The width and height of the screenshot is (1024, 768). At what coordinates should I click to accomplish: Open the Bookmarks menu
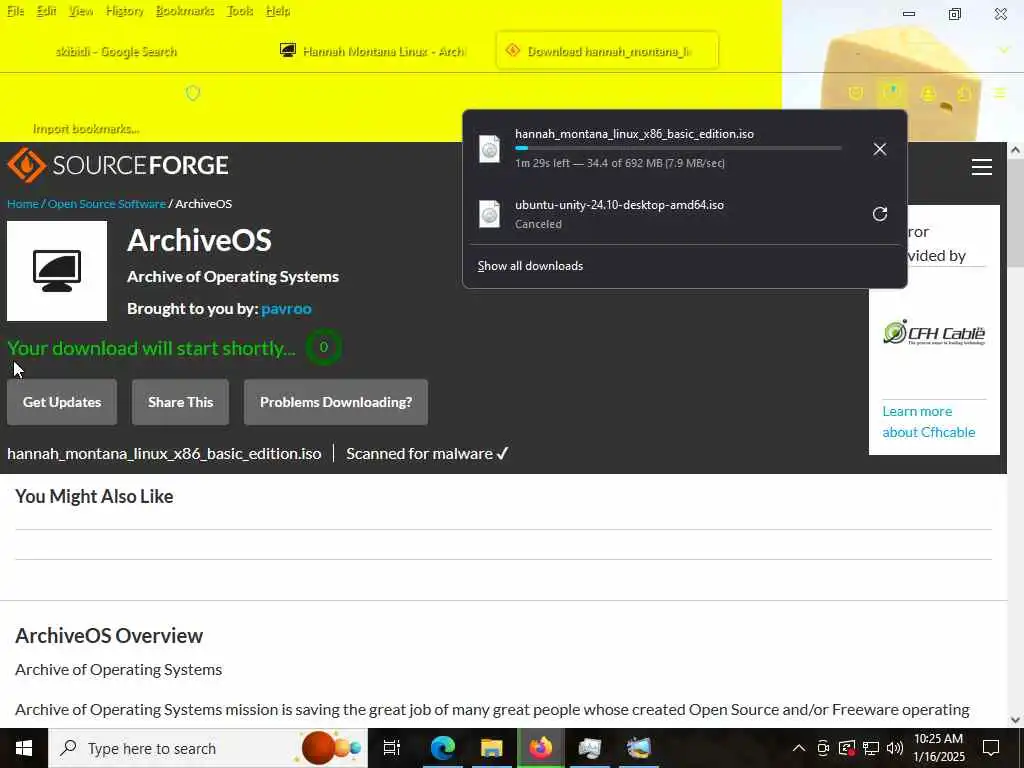point(185,11)
